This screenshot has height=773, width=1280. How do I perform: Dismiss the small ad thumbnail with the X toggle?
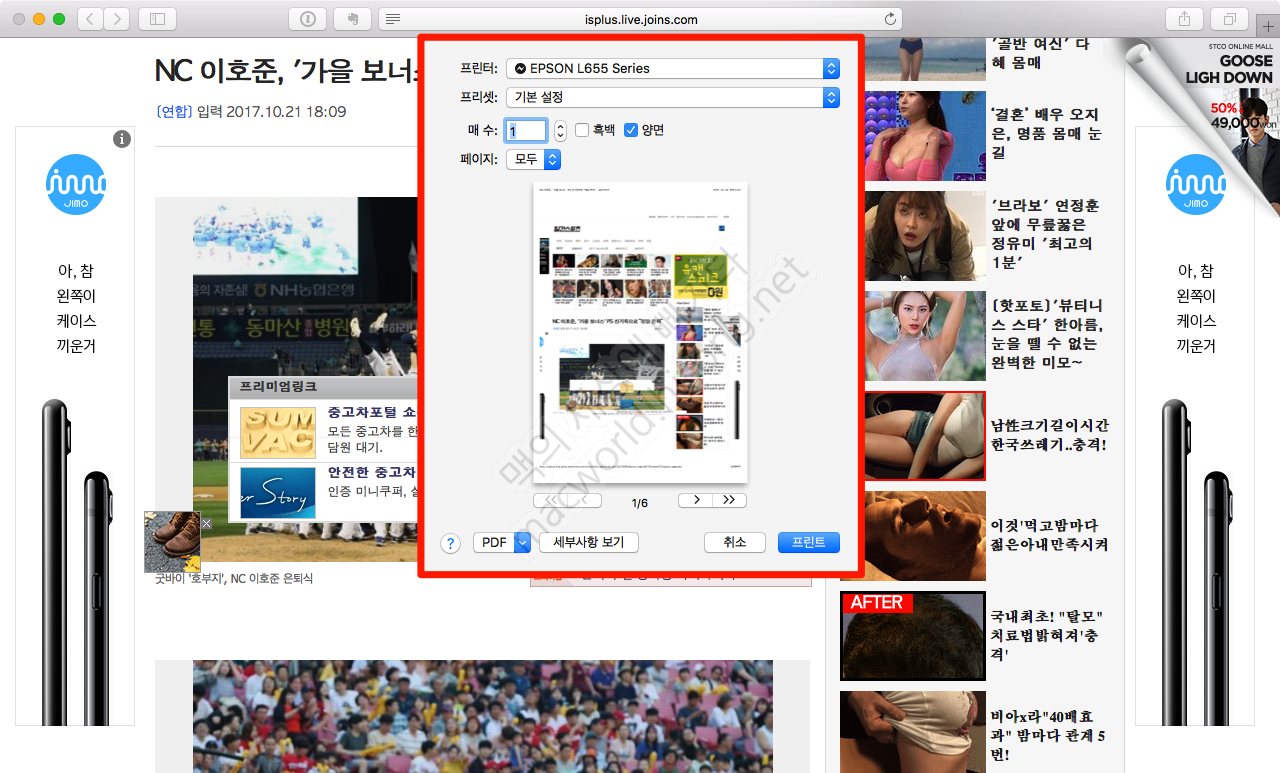tap(206, 523)
